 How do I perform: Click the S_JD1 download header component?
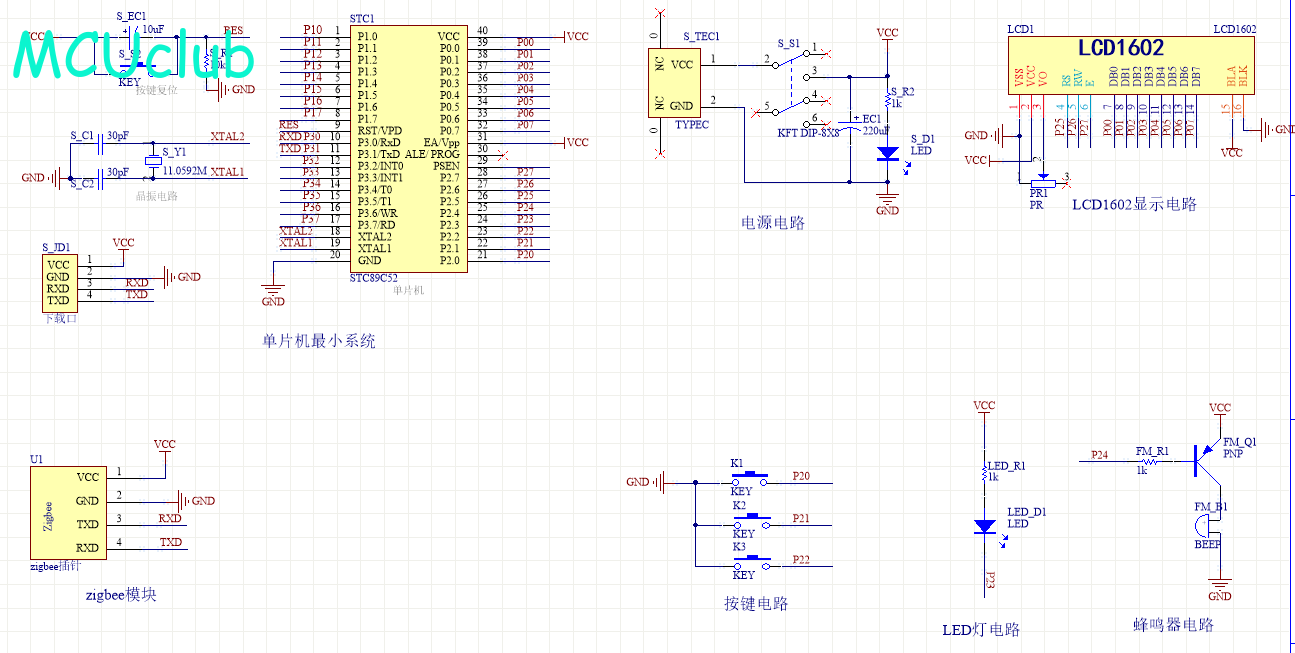pos(57,282)
